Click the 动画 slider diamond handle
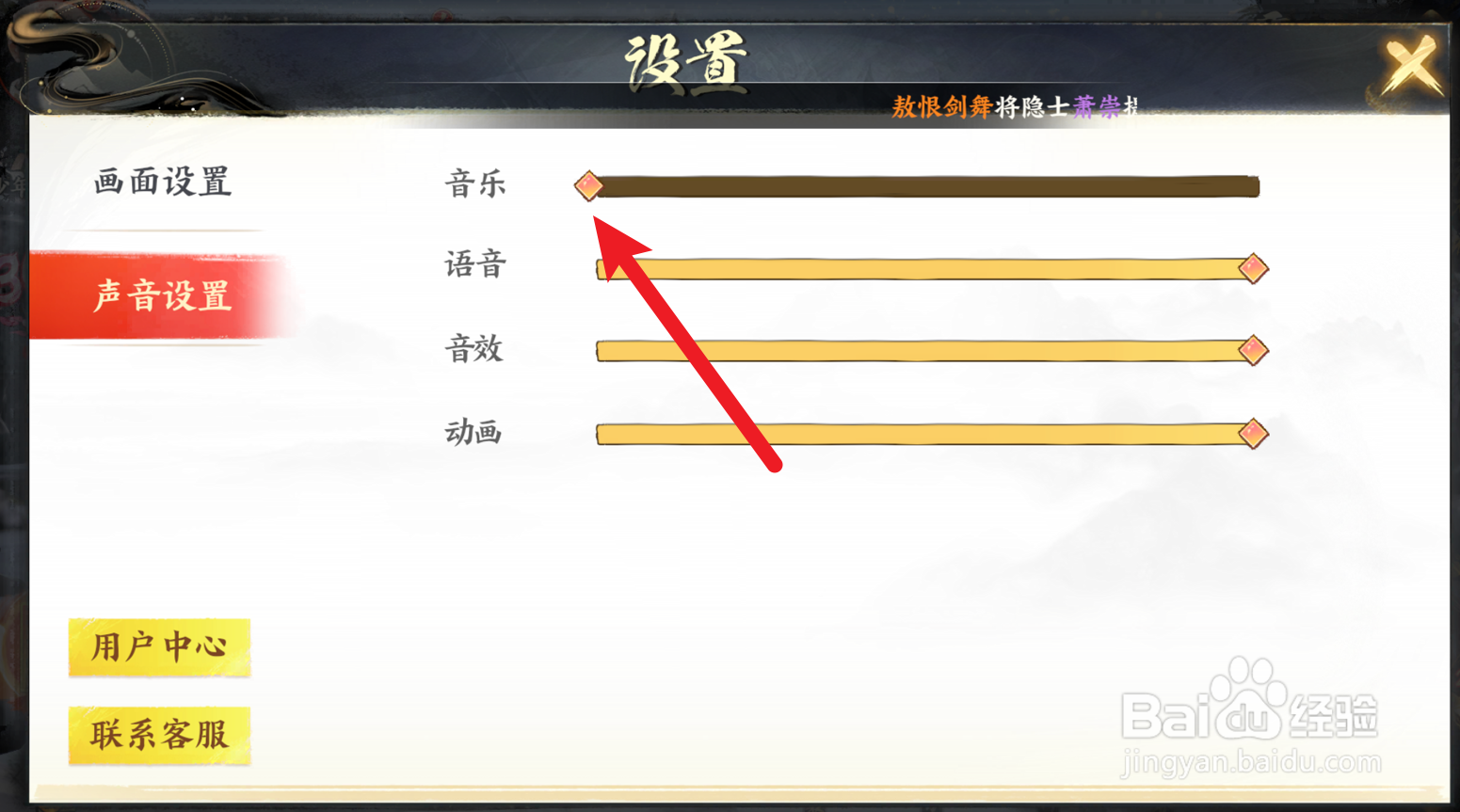Image resolution: width=1460 pixels, height=812 pixels. coord(1253,433)
